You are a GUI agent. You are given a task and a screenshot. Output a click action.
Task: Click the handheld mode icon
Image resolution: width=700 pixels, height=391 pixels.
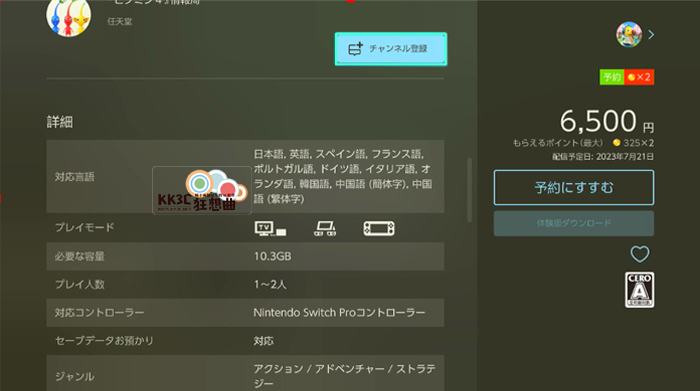379,229
